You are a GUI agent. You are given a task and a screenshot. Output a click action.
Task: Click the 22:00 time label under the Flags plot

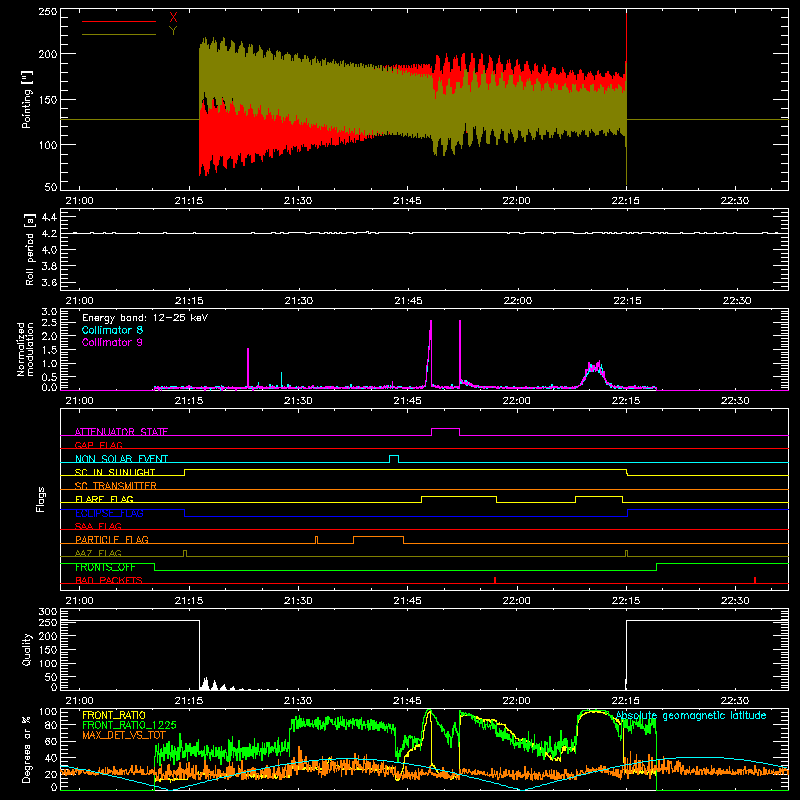click(x=516, y=601)
